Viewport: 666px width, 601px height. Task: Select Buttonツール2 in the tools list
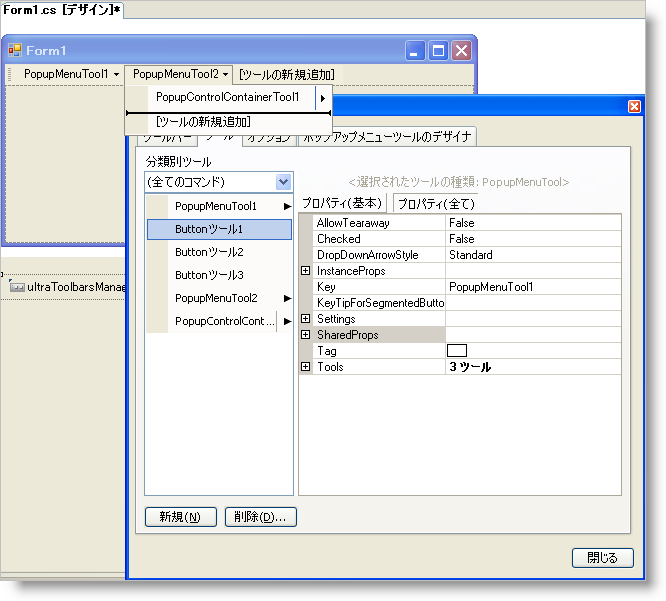coord(219,252)
